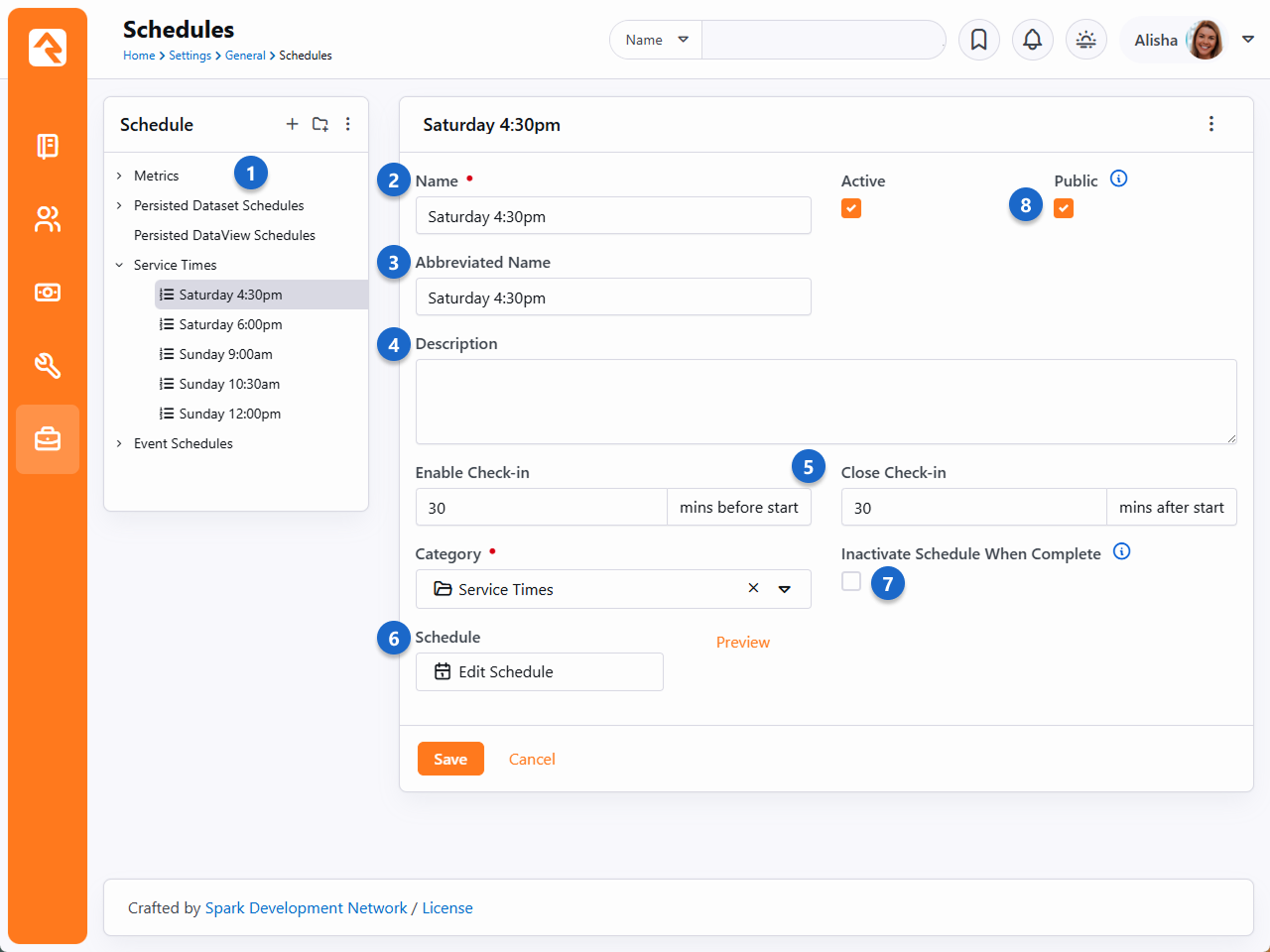Click the Public info icon

[1118, 179]
